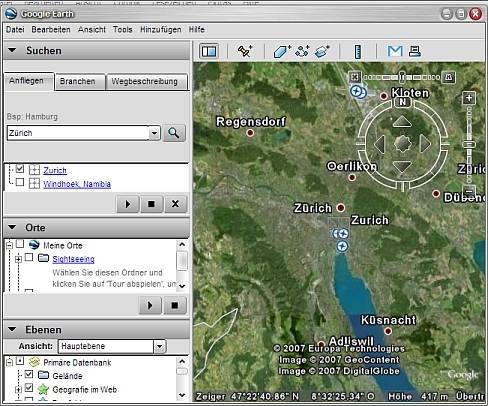488x406 pixels.
Task: Uncheck the Gelände layer checkbox
Action: coord(29,374)
